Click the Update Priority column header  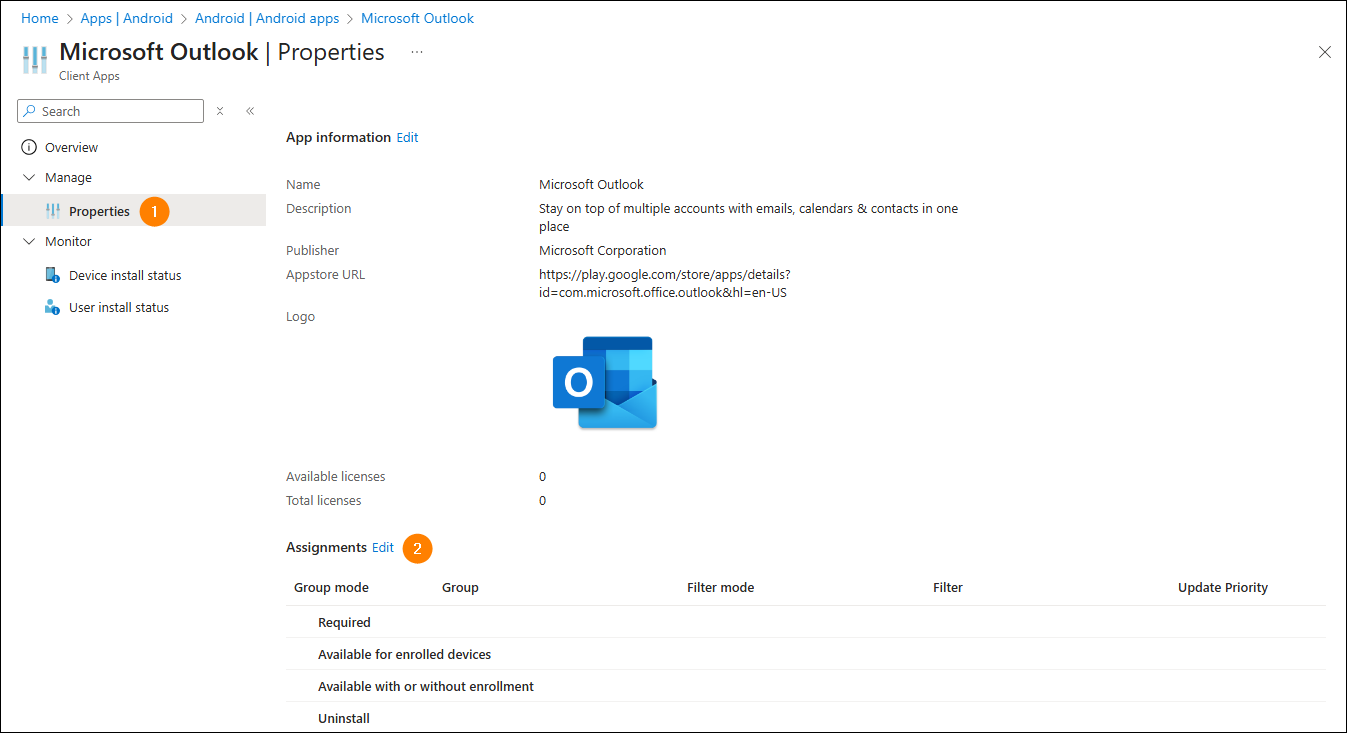click(x=1223, y=587)
